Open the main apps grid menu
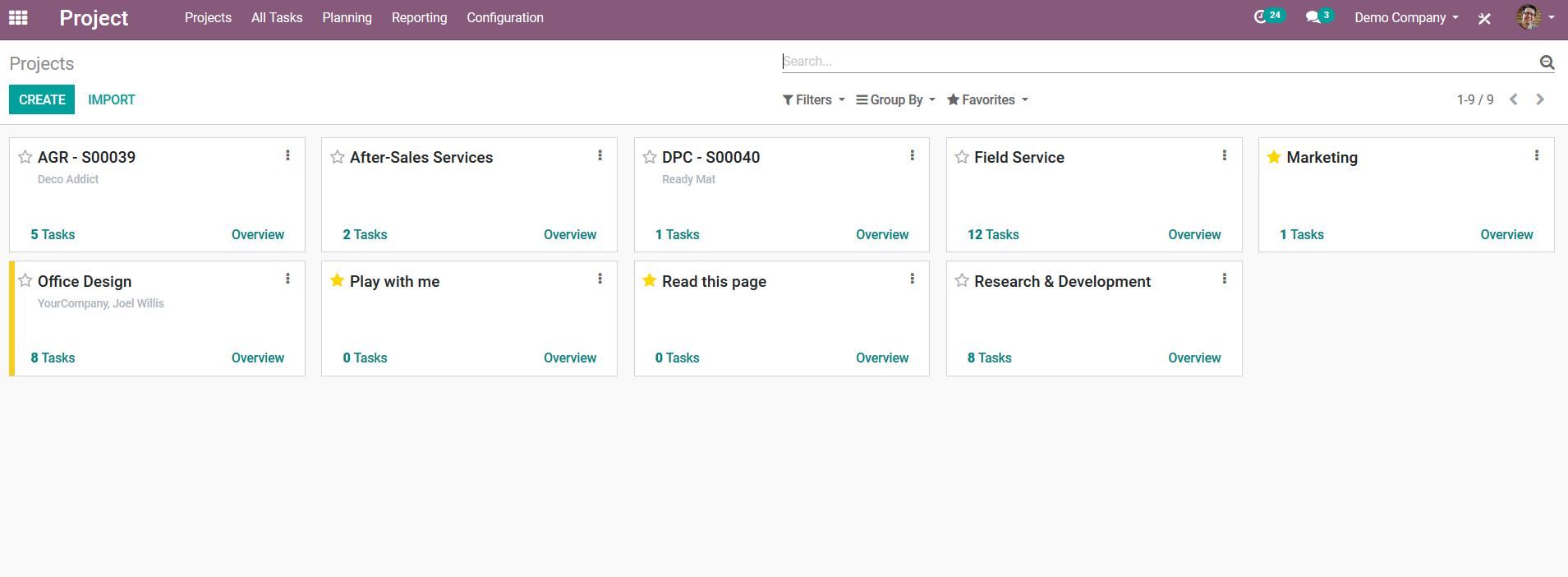The image size is (1568, 577). coord(18,17)
